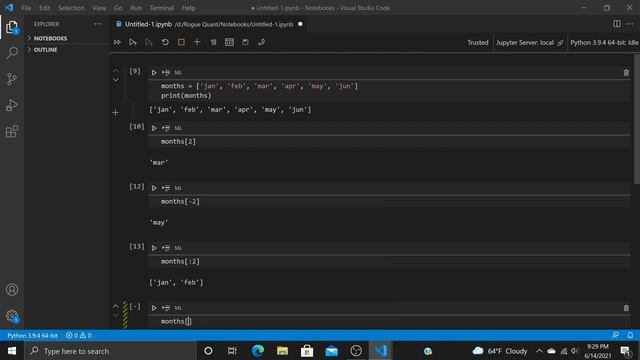640x360 pixels.
Task: Convert cell [12] to markdown (M↓)
Action: 178,188
